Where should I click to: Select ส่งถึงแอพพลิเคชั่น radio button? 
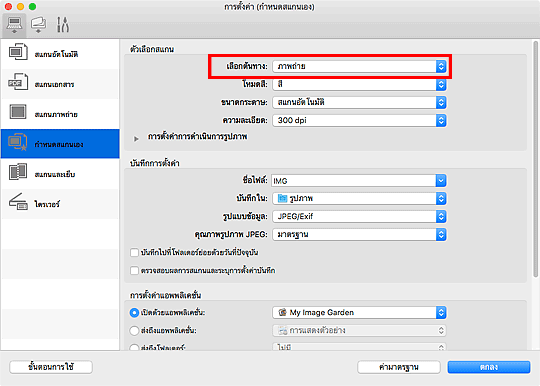[134, 331]
